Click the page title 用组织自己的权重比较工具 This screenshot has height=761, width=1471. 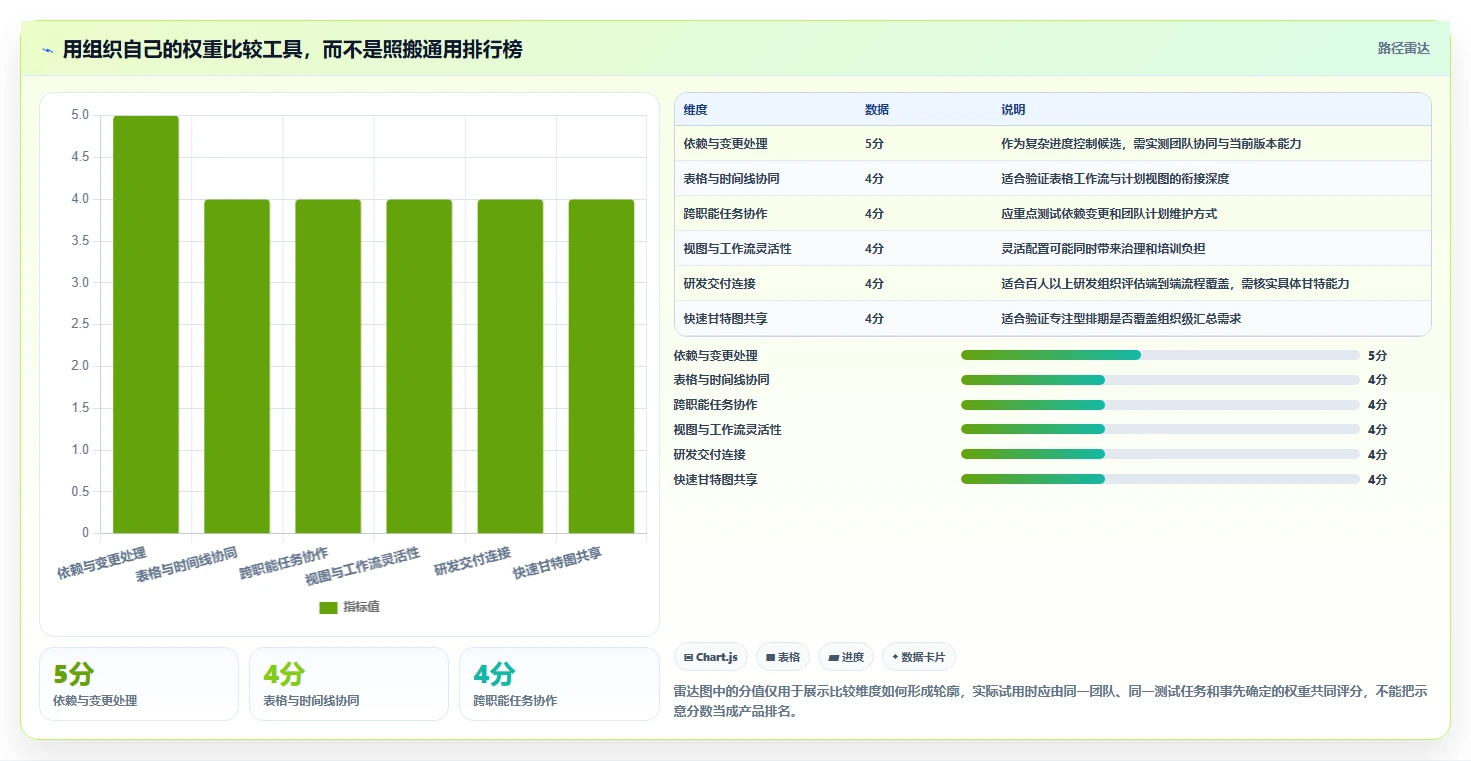pyautogui.click(x=292, y=50)
